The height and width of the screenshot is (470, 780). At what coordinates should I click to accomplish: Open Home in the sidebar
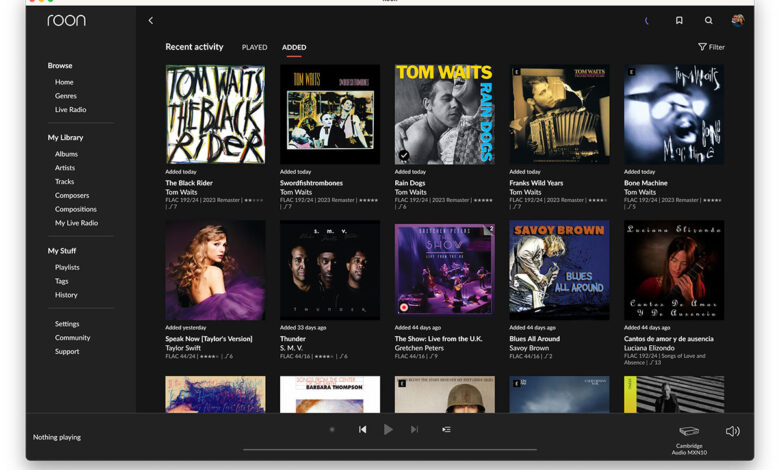click(x=64, y=82)
